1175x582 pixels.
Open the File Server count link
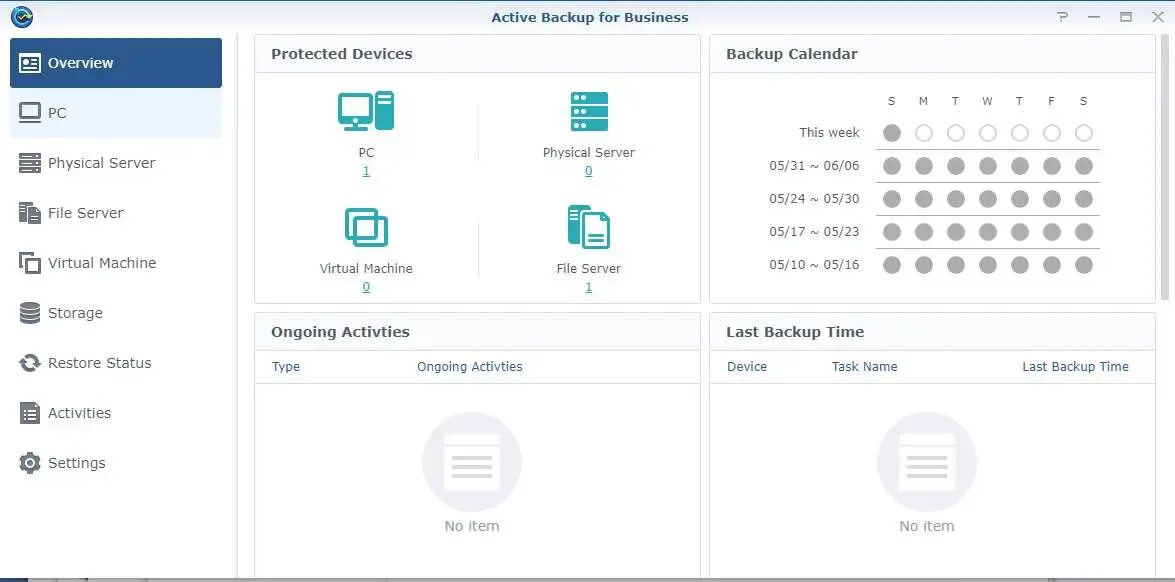[x=588, y=287]
